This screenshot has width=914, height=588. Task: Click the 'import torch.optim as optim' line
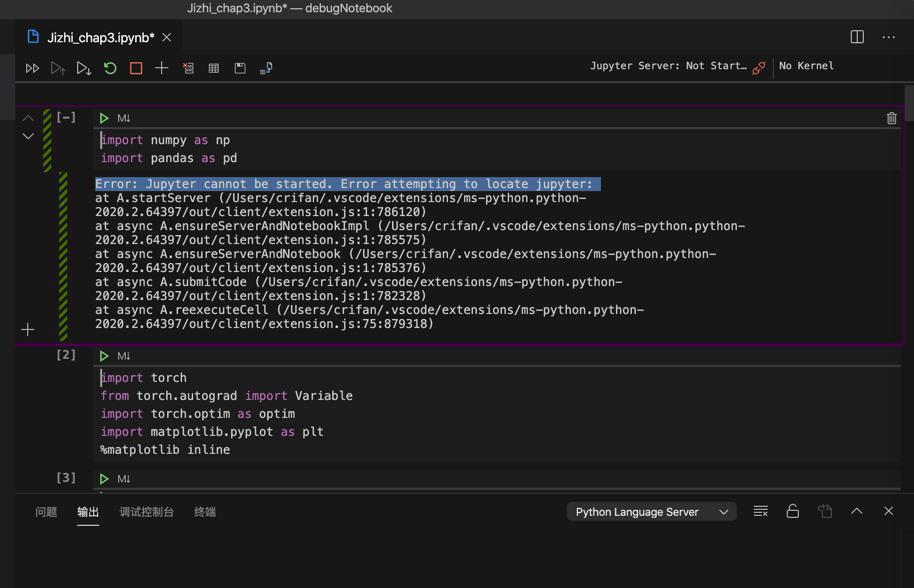coord(198,414)
